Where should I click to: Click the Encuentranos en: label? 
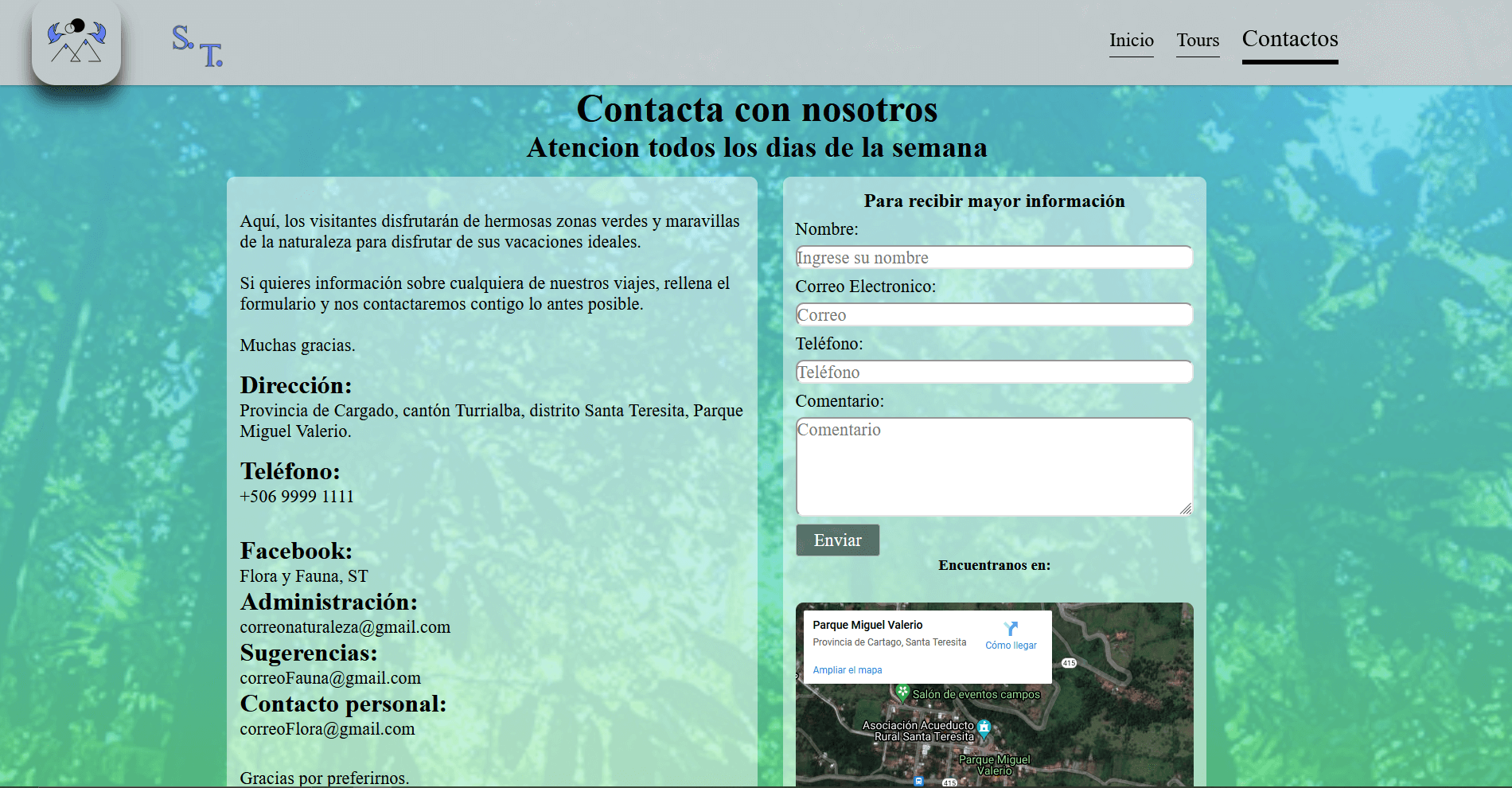coord(994,565)
